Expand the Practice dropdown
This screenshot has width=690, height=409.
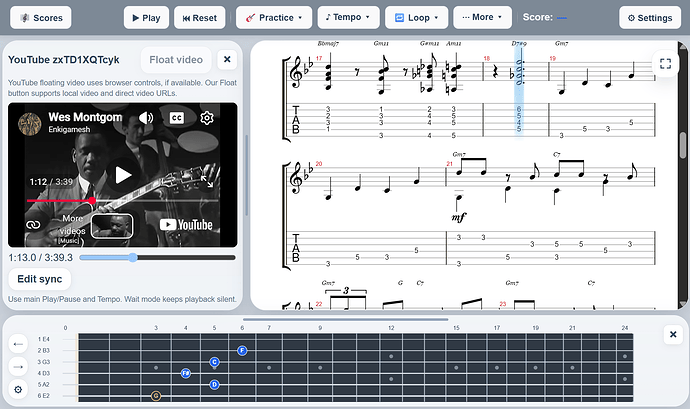(274, 18)
